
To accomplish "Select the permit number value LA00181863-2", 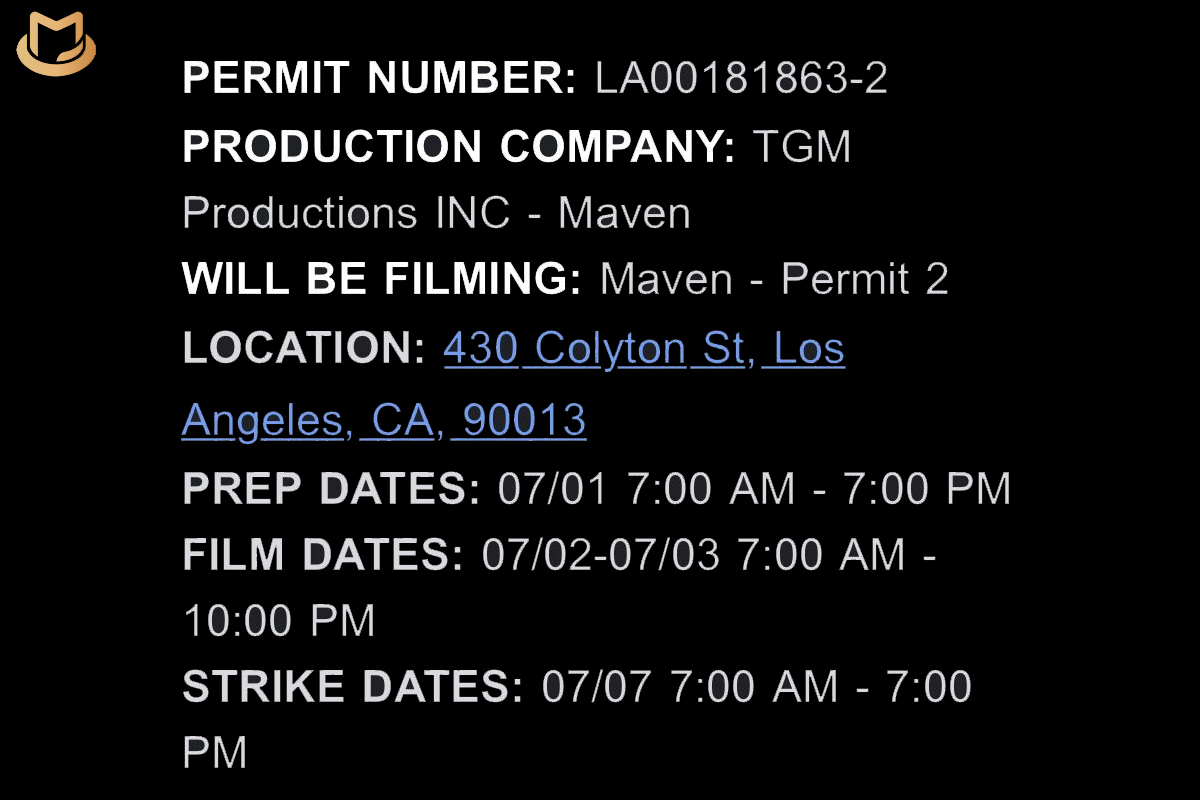I will coord(741,78).
